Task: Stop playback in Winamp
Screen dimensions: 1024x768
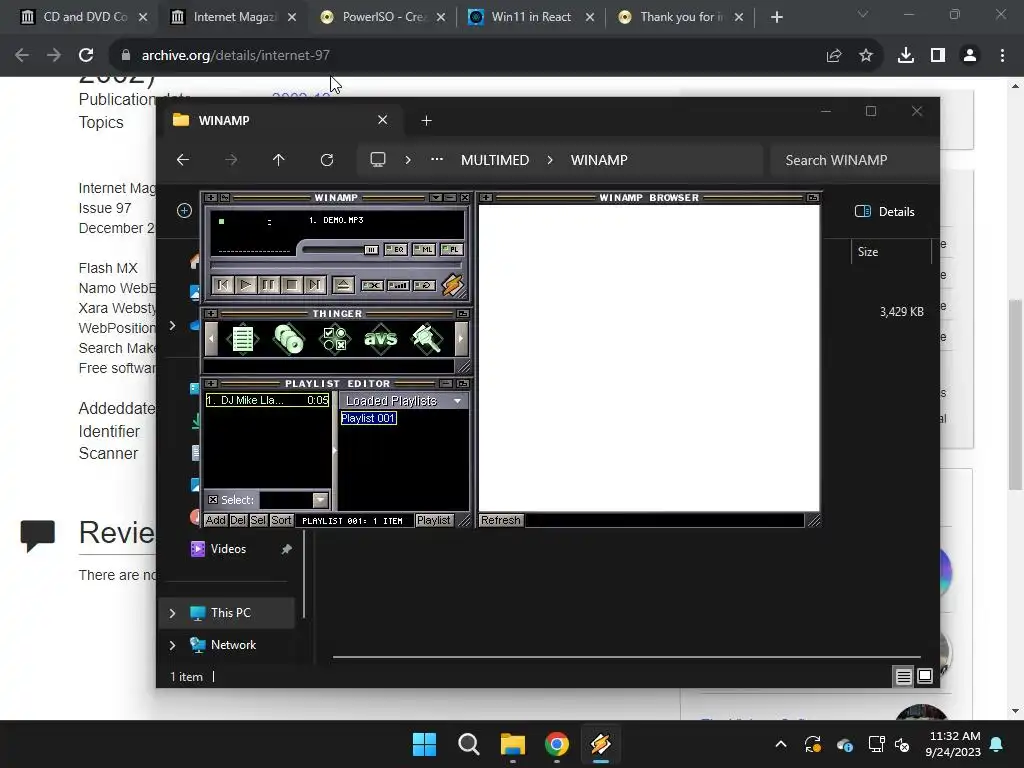Action: point(291,285)
